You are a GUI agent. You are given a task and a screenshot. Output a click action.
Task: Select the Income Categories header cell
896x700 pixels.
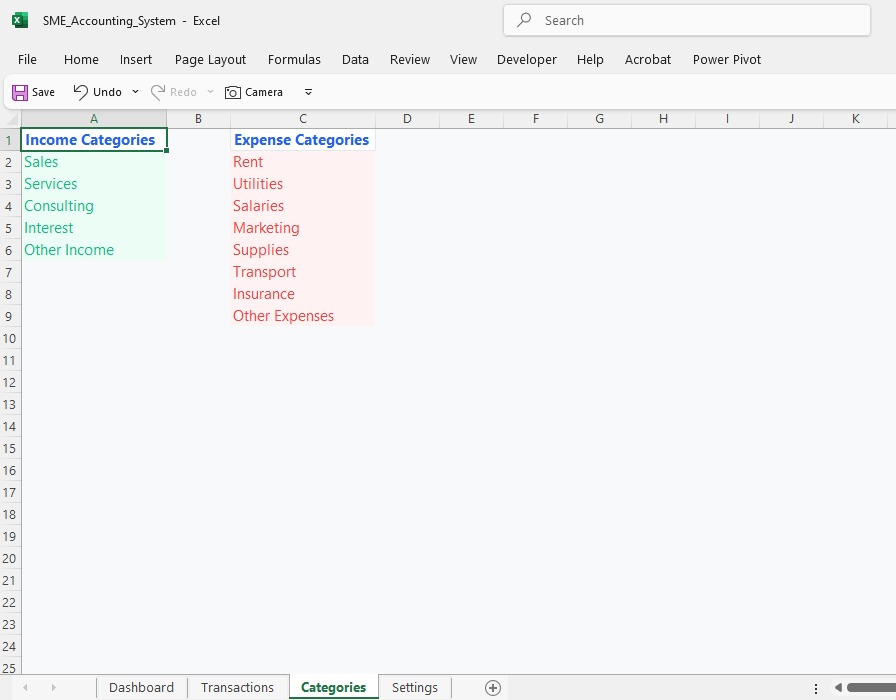click(94, 140)
